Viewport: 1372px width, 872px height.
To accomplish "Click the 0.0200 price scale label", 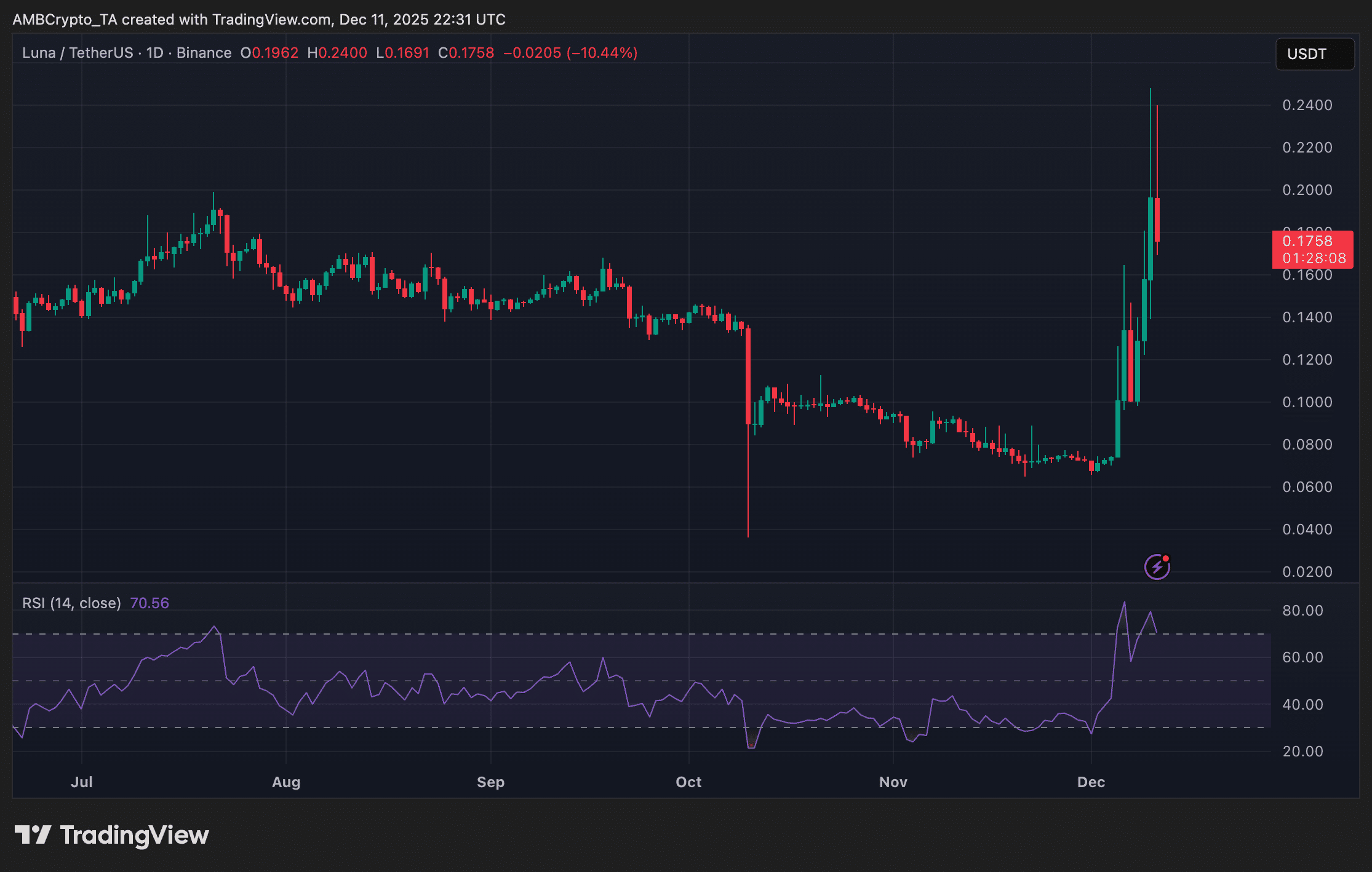I will 1307,572.
